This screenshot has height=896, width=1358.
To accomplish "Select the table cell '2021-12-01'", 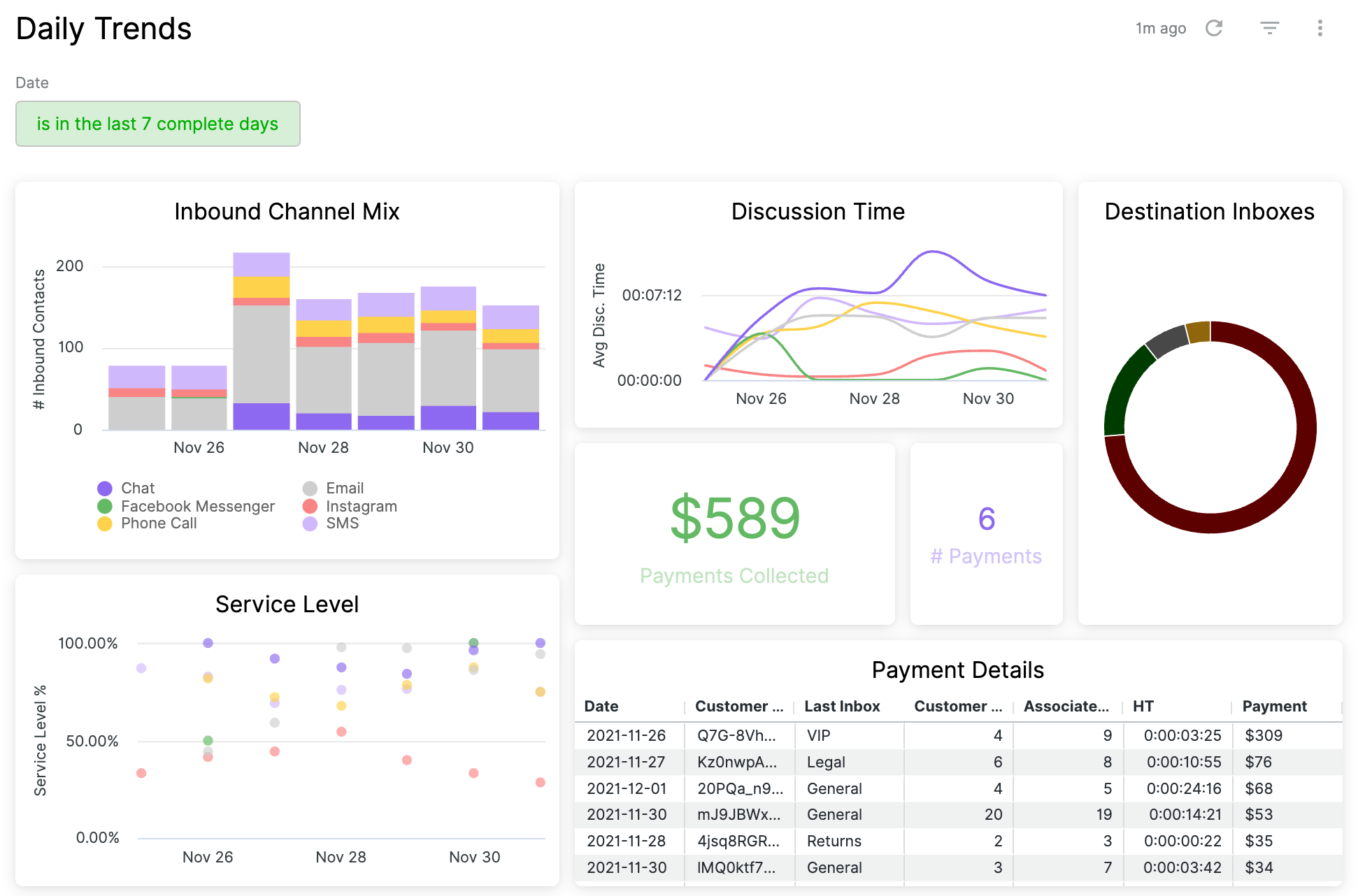I will click(627, 788).
